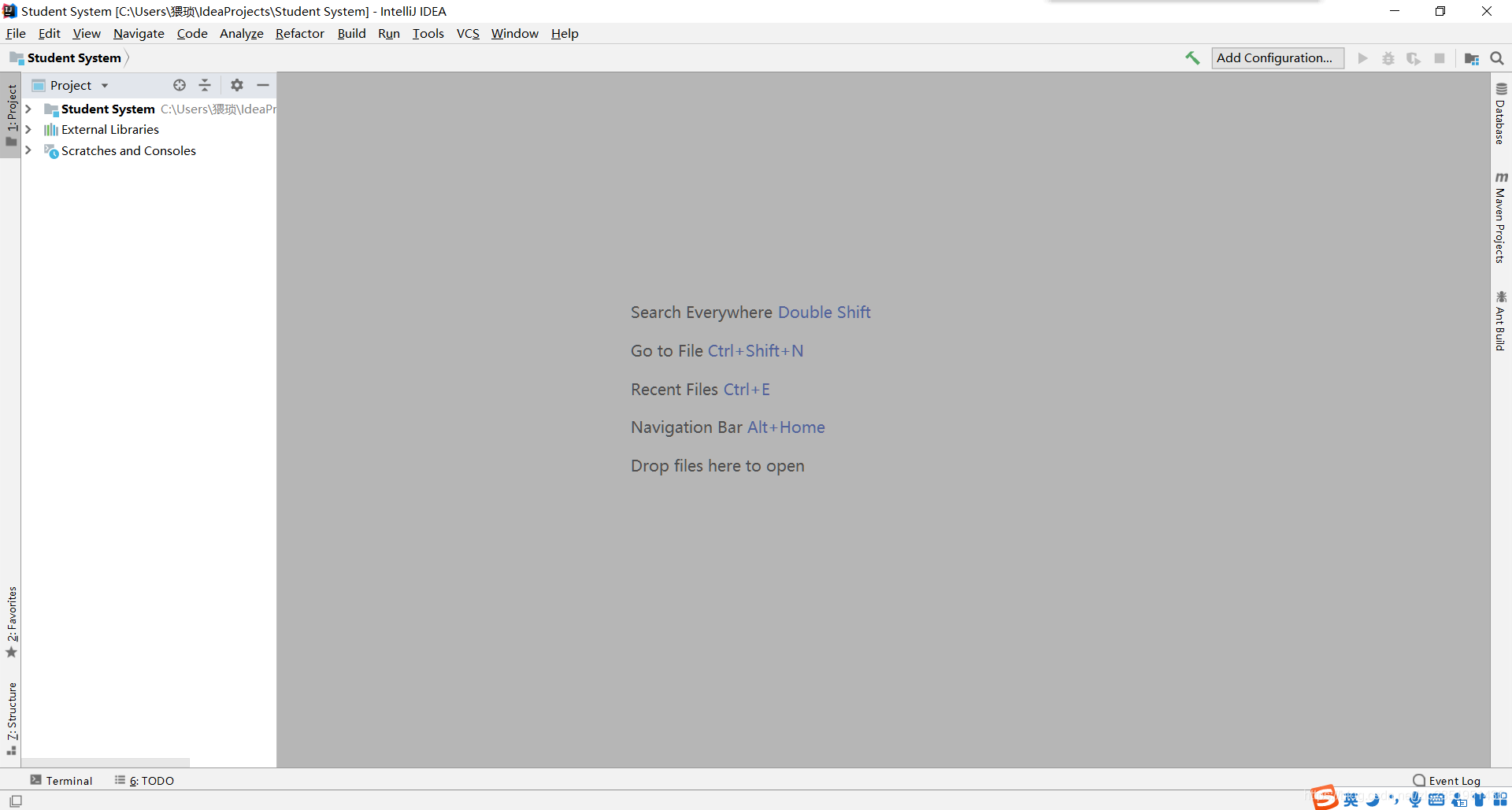Viewport: 1512px width, 810px height.
Task: Open the Tools menu
Action: 428,33
